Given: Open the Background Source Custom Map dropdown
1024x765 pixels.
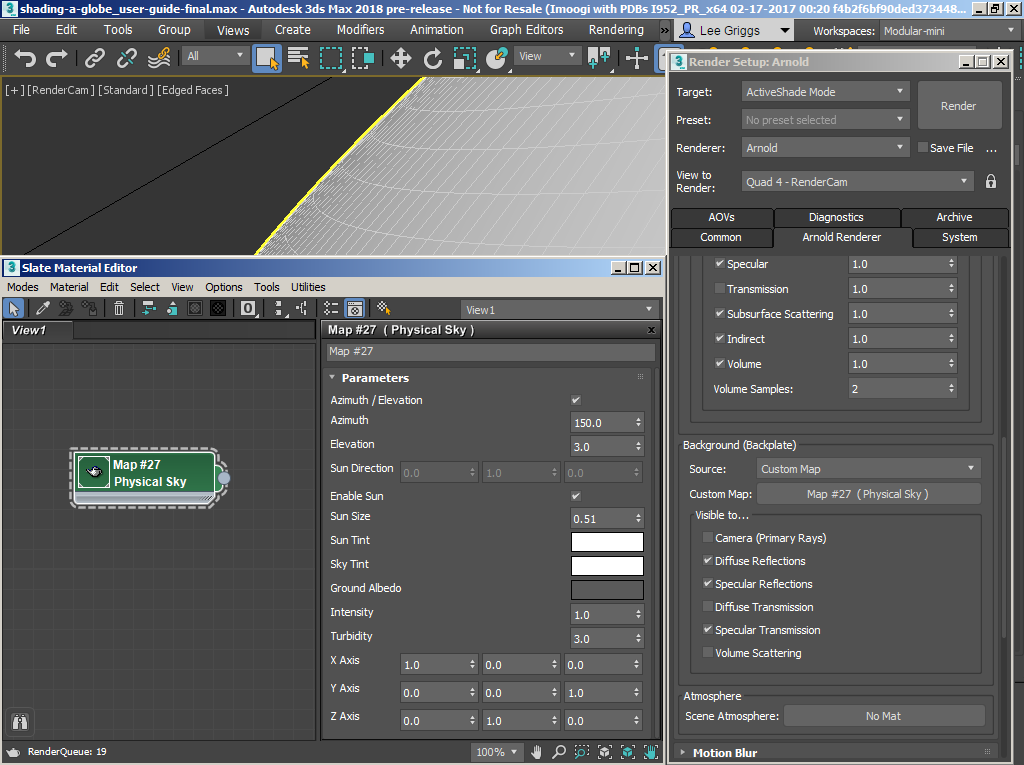Looking at the screenshot, I should point(867,469).
